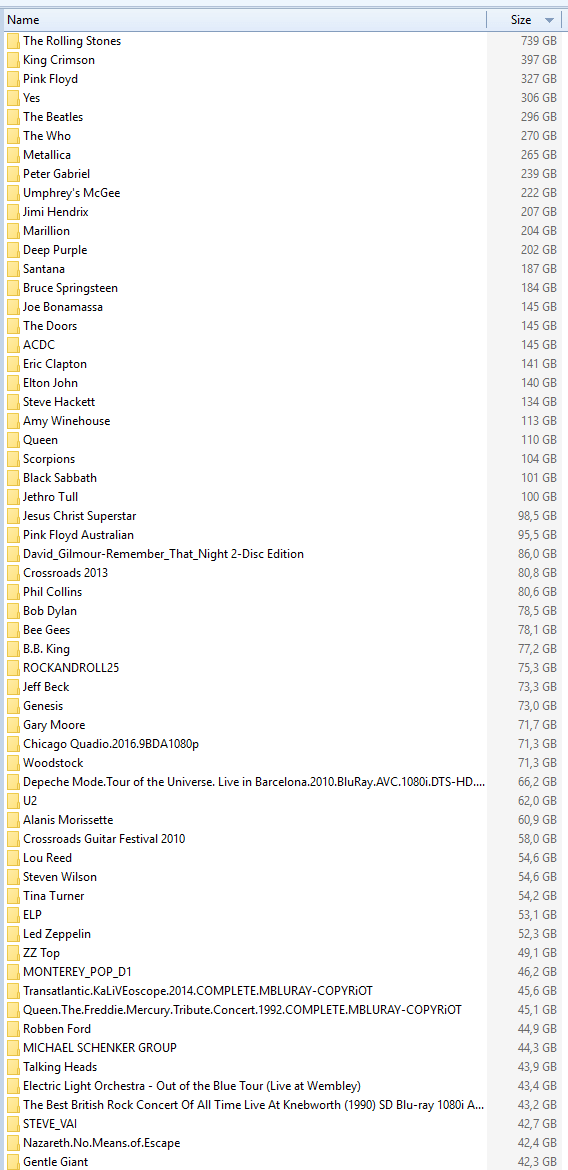
Task: Select the Bruce Springsteen folder name
Action: click(x=70, y=288)
